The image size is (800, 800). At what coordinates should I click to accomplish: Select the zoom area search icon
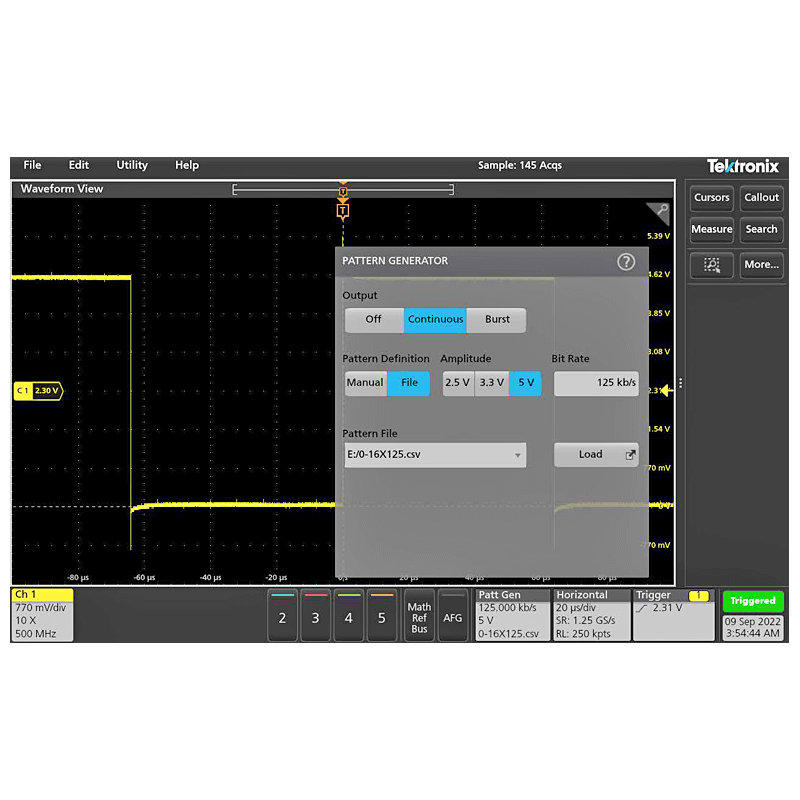point(711,265)
